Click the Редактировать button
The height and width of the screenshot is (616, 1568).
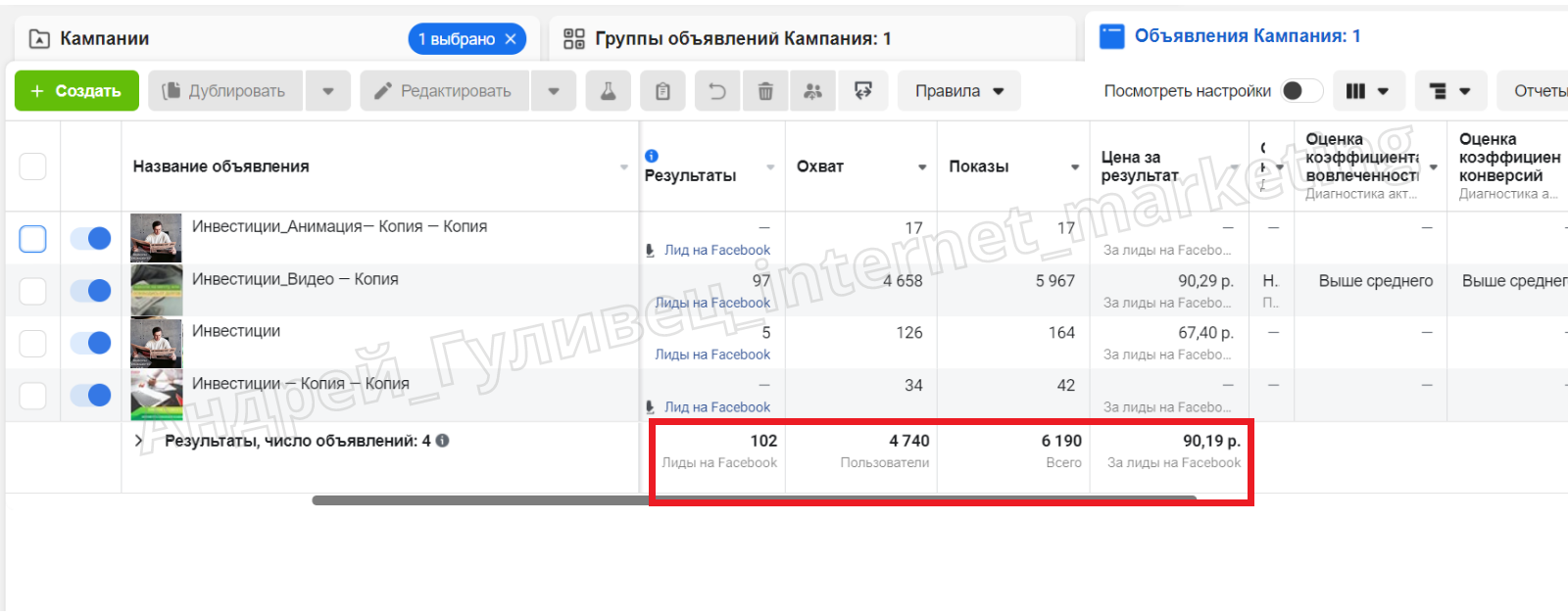pos(445,91)
